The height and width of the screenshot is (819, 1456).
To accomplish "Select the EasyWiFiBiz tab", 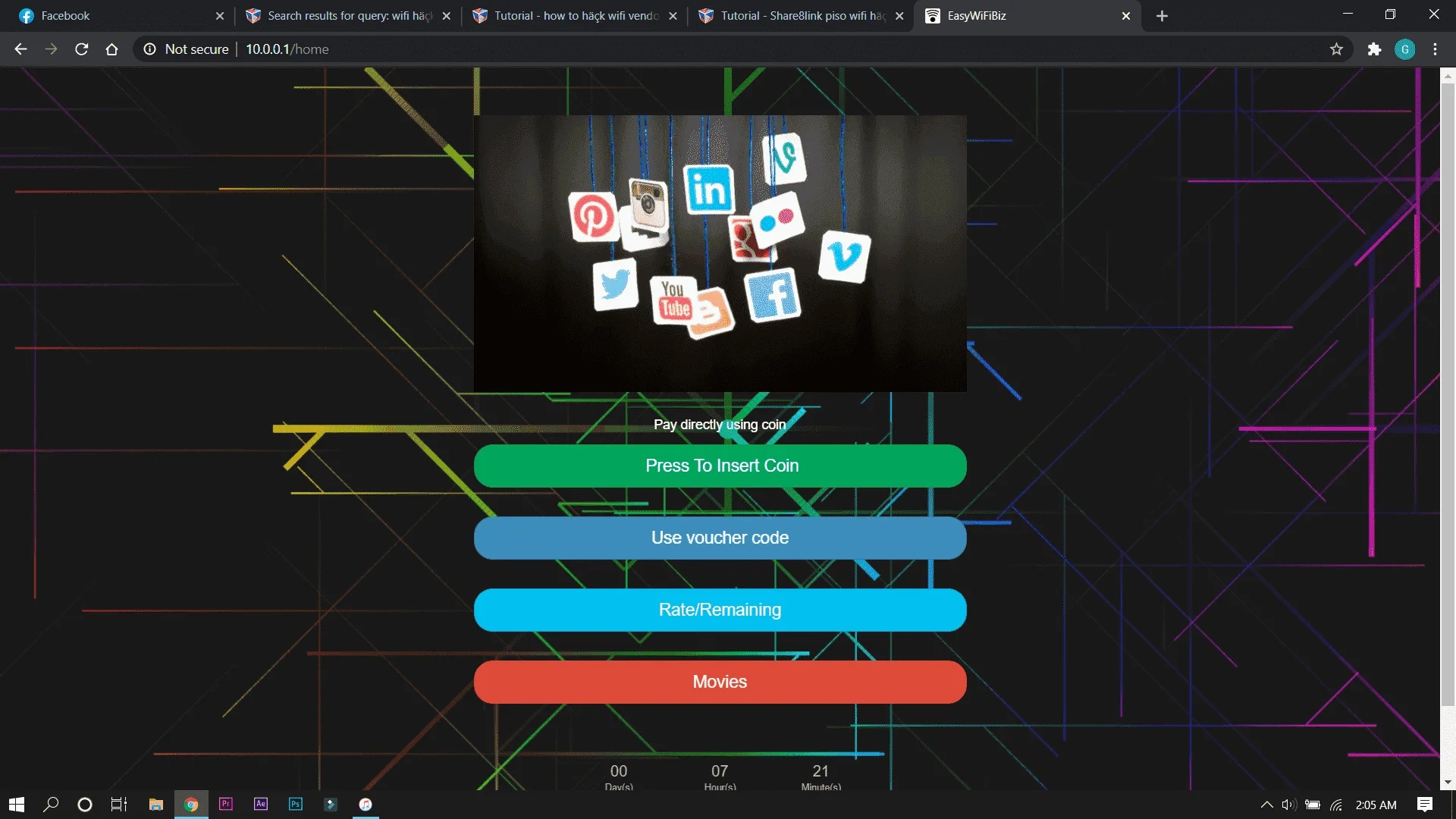I will pyautogui.click(x=1028, y=16).
